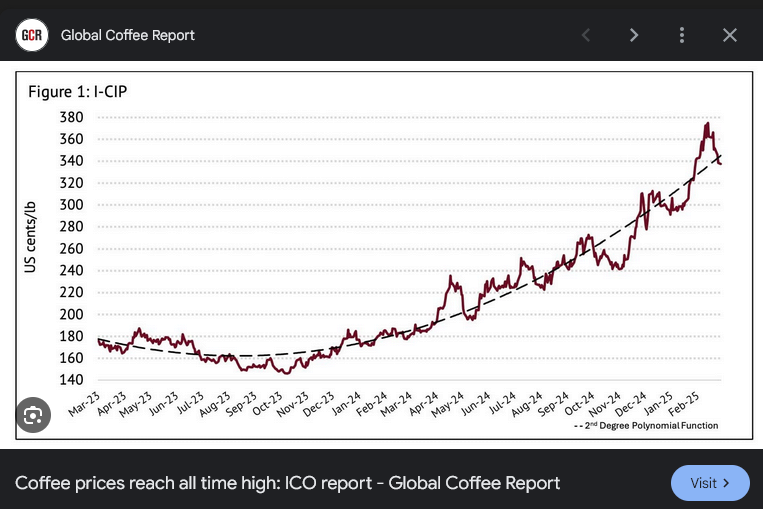Search this image with Google Lens

coord(33,414)
